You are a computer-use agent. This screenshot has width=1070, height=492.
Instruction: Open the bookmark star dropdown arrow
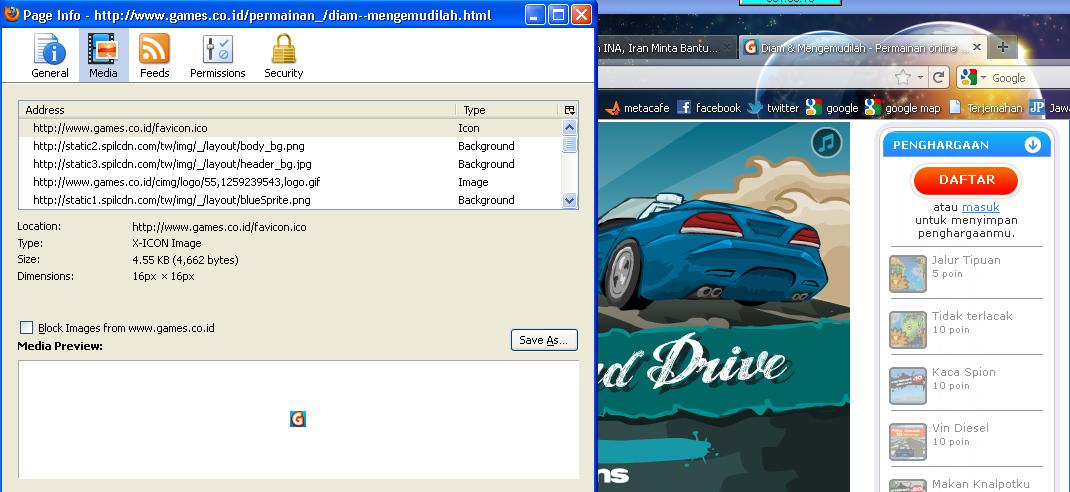tap(920, 78)
